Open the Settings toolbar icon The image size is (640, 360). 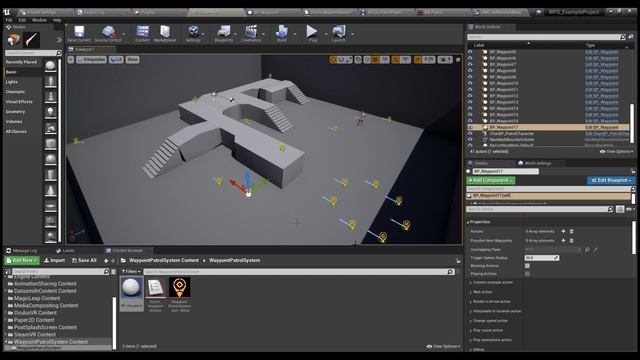193,33
